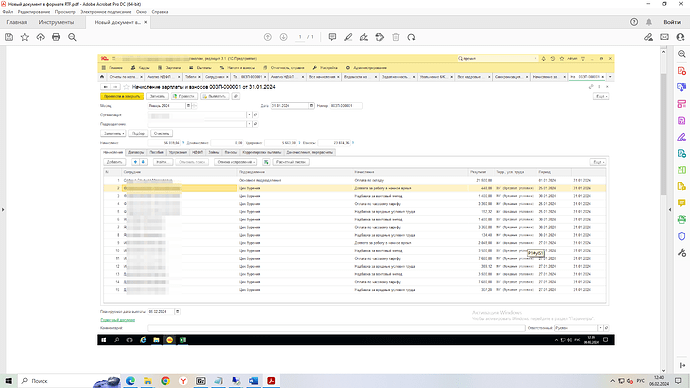Open the Справка menu
The height and width of the screenshot is (388, 690).
pyautogui.click(x=160, y=12)
